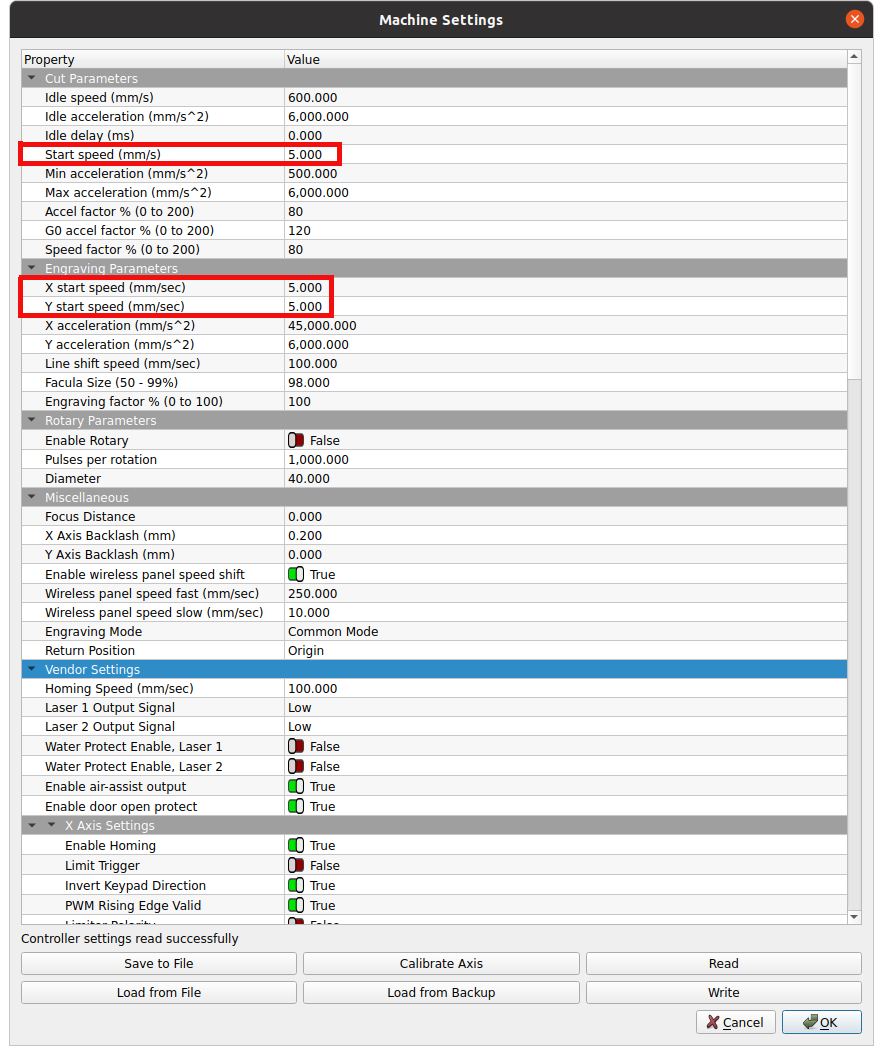Toggle Water Protect Enable, Laser 1

(296, 747)
